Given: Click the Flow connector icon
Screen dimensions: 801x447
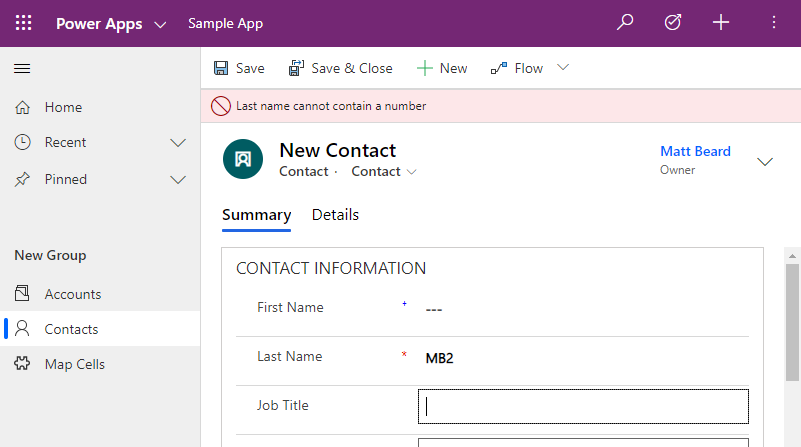Looking at the screenshot, I should [x=499, y=68].
